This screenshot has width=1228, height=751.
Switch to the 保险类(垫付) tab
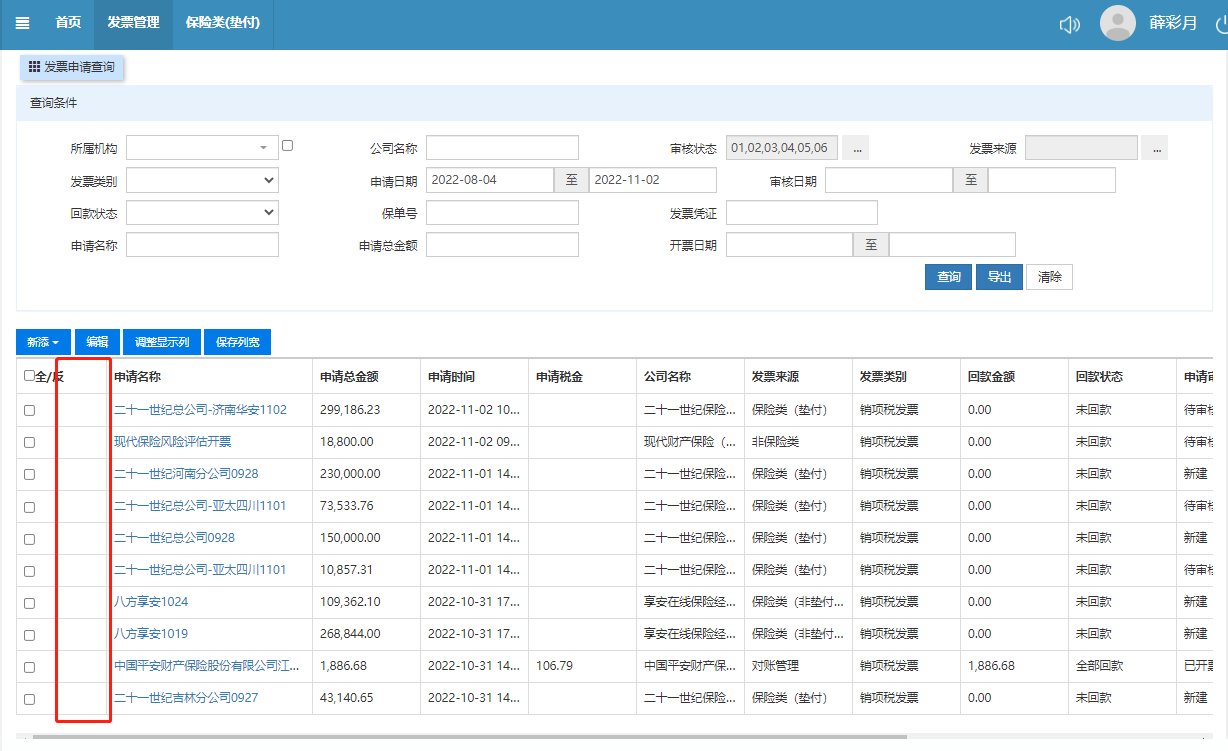[222, 23]
